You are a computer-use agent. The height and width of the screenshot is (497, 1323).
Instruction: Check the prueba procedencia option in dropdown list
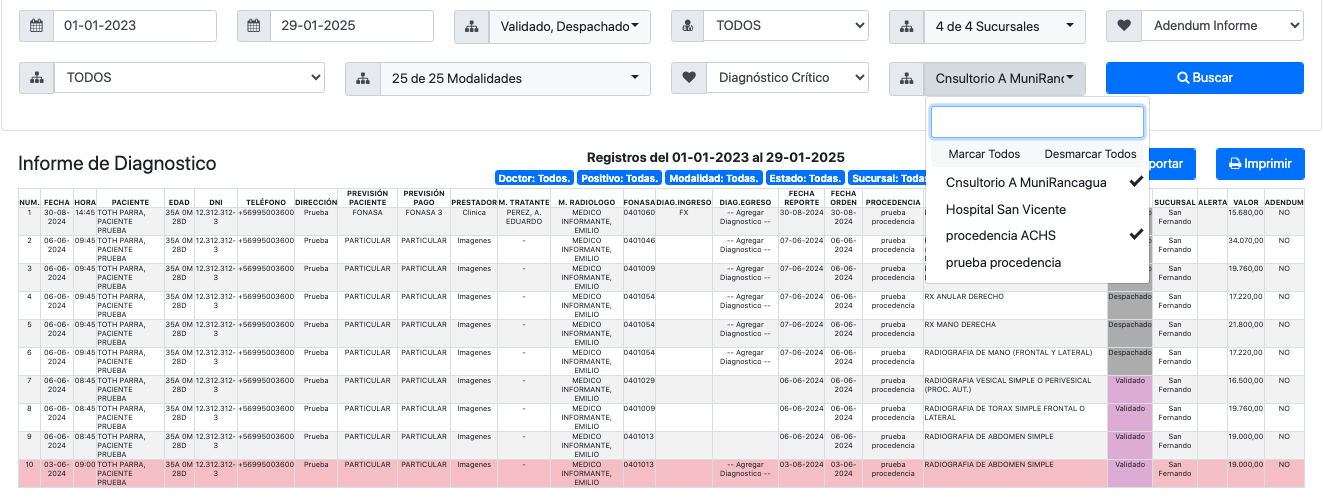coord(1037,263)
